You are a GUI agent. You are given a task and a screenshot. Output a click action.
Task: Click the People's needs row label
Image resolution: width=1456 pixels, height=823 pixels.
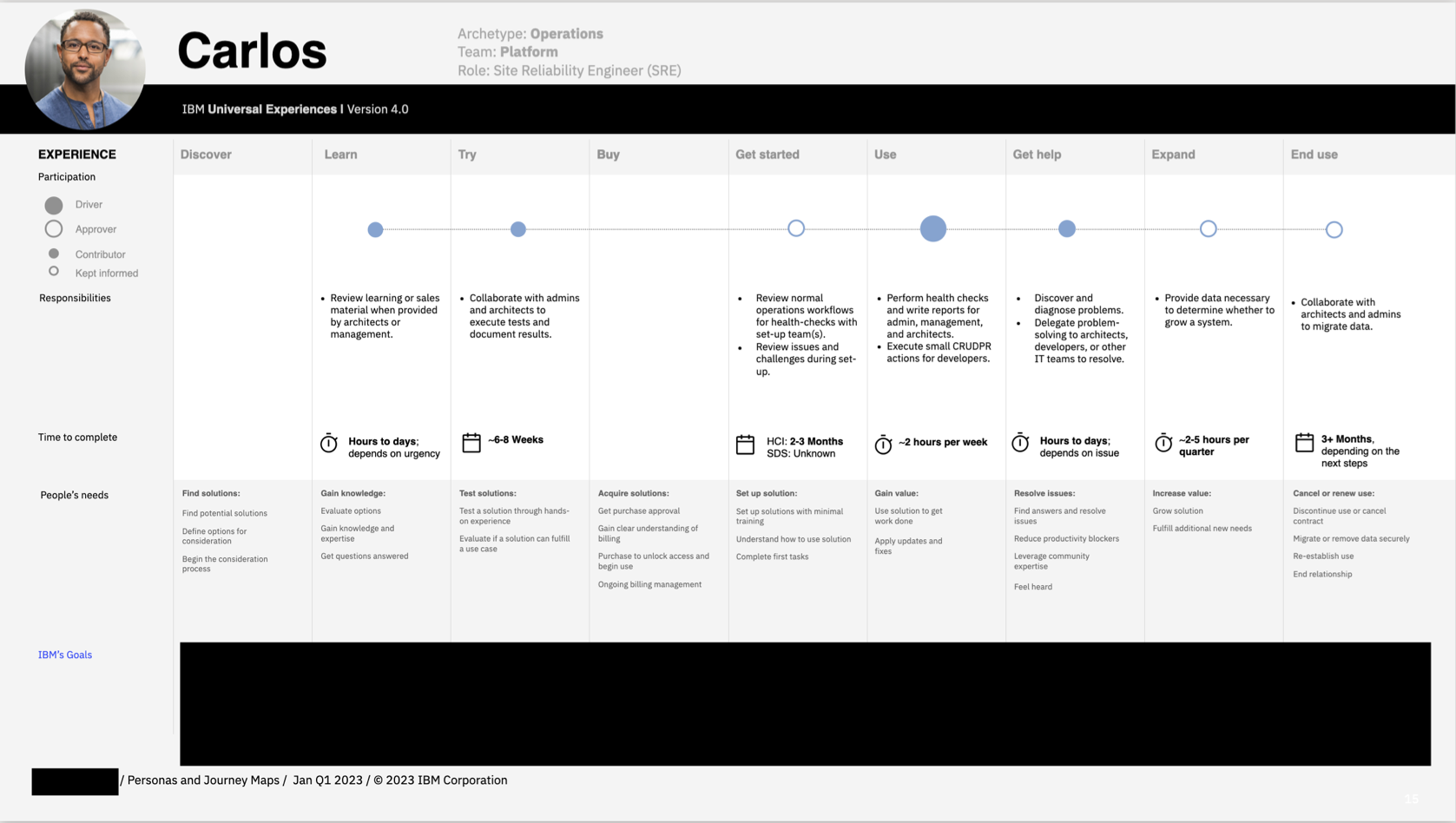(74, 495)
